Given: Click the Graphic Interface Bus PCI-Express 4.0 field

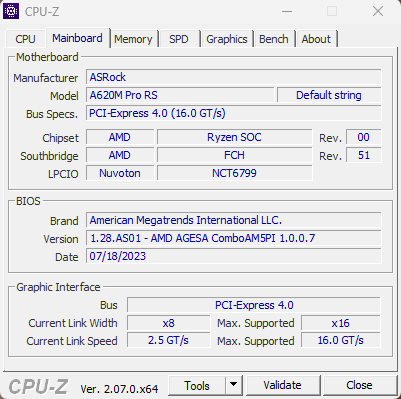Looking at the screenshot, I should 254,305.
